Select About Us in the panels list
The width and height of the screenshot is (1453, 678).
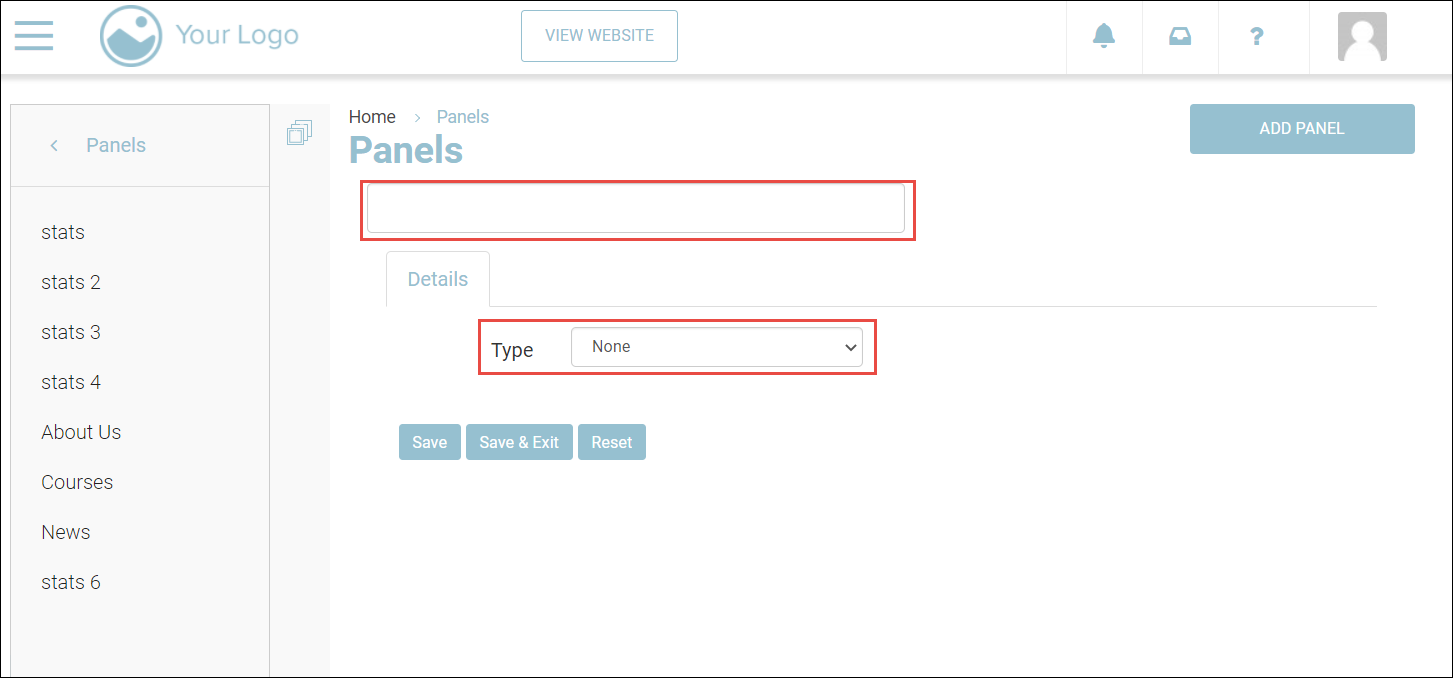point(81,432)
